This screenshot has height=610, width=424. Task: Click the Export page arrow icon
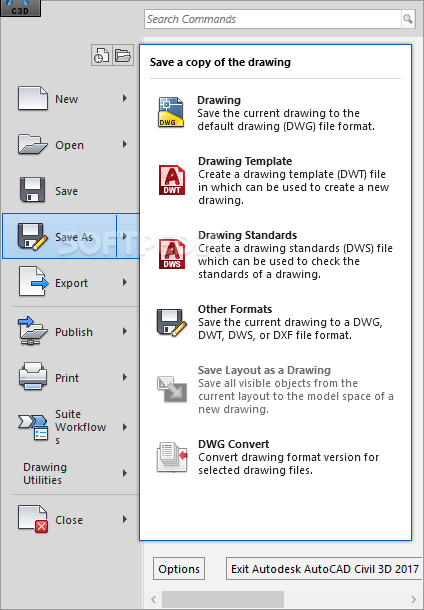pos(33,282)
